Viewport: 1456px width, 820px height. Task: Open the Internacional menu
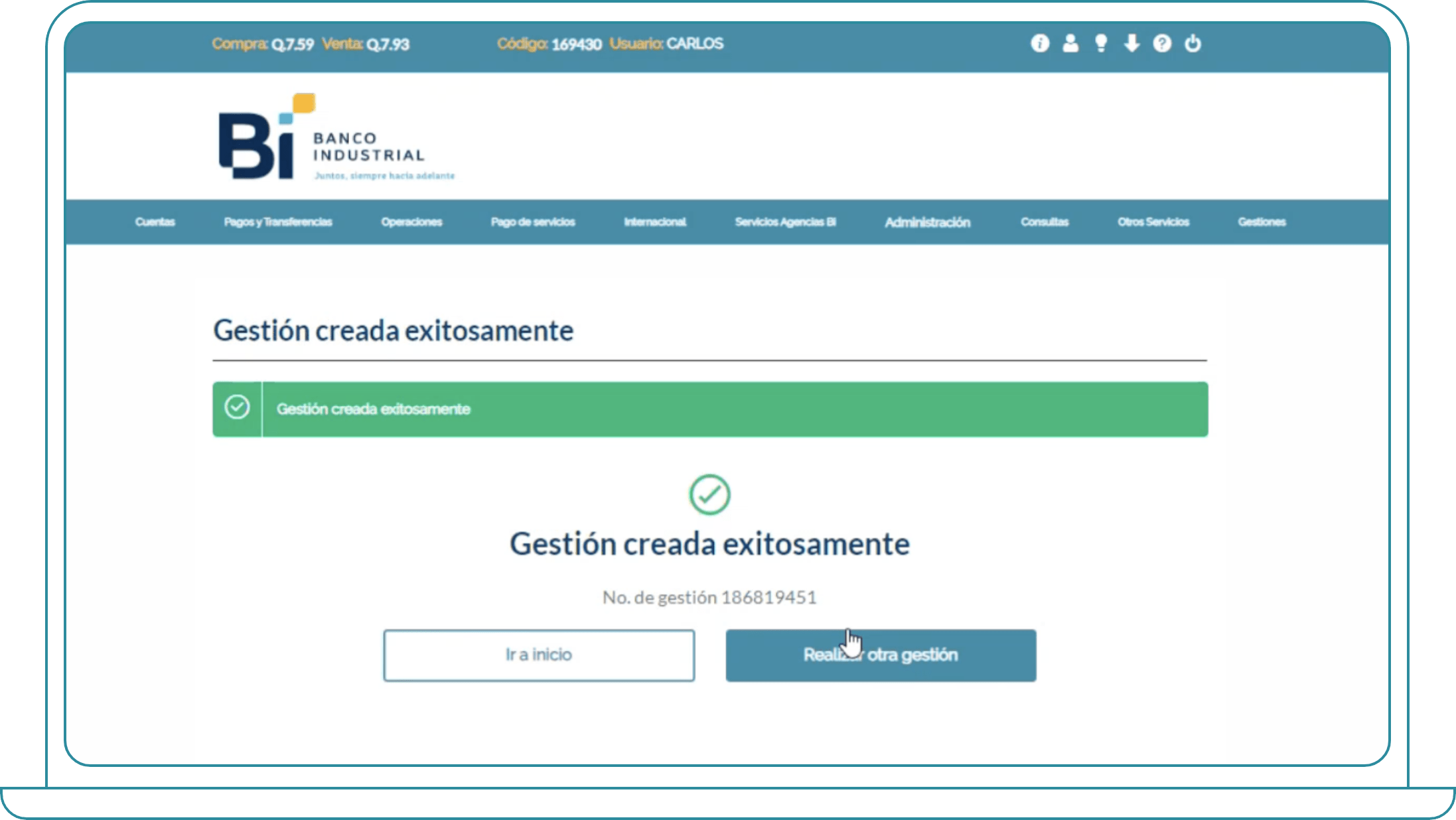coord(655,222)
